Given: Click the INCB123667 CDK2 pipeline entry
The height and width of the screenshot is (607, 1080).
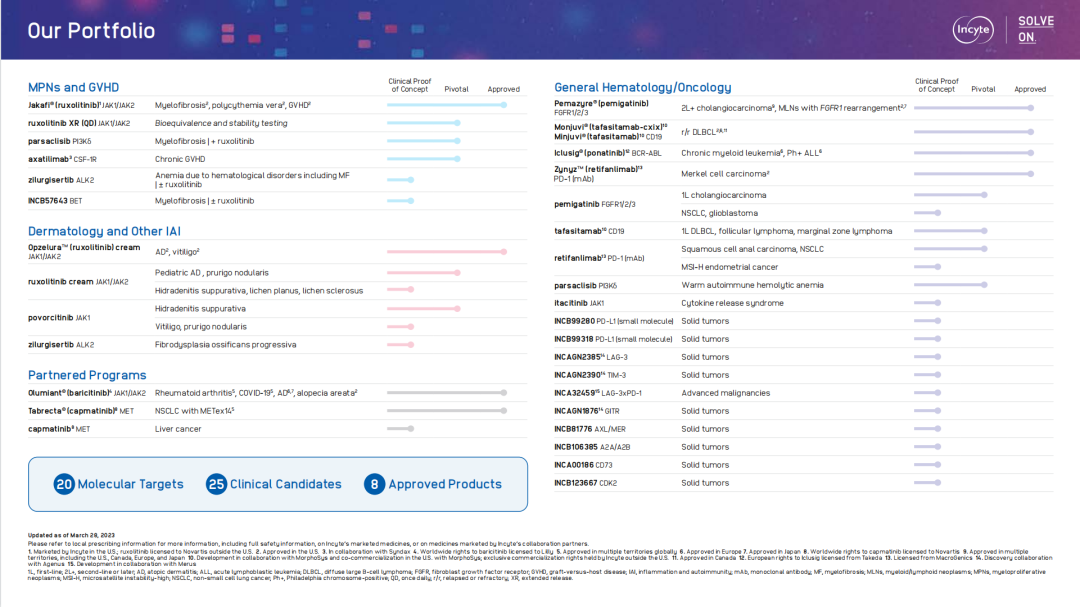Looking at the screenshot, I should coord(586,483).
